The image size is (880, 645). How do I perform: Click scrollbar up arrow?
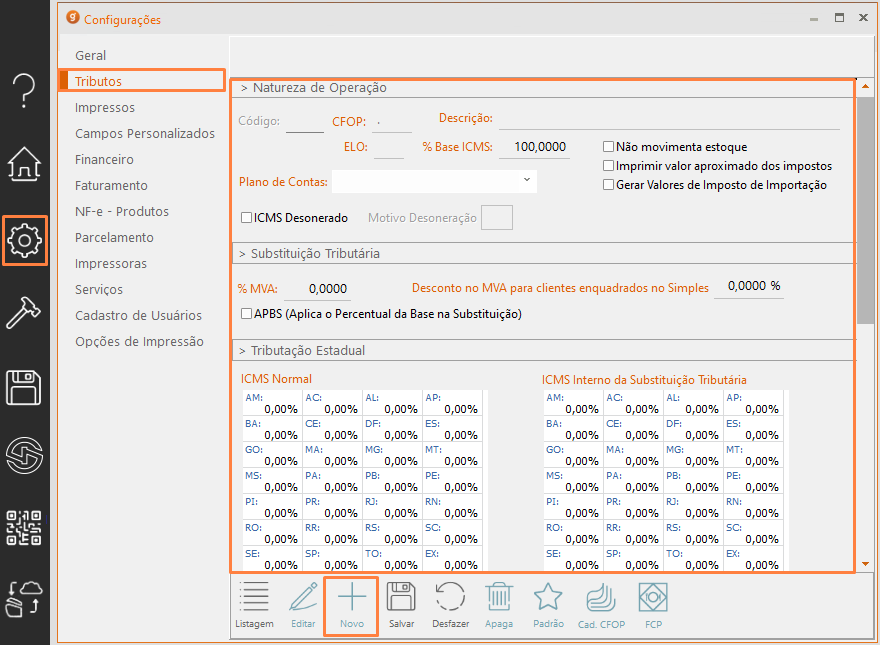(865, 86)
